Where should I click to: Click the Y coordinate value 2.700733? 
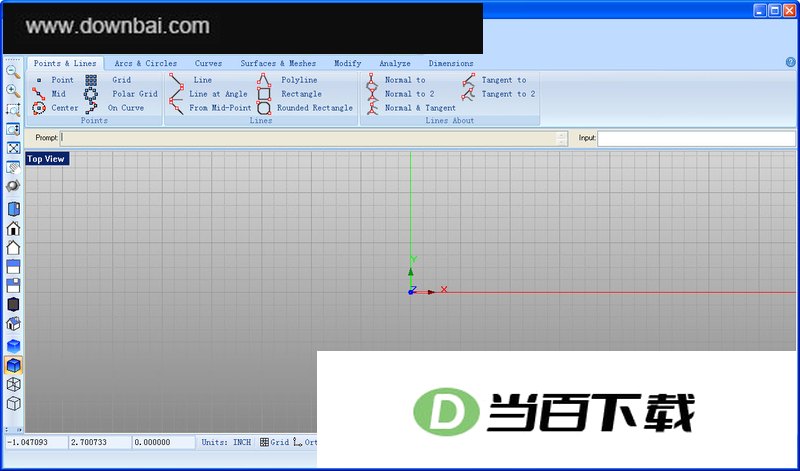tap(99, 442)
